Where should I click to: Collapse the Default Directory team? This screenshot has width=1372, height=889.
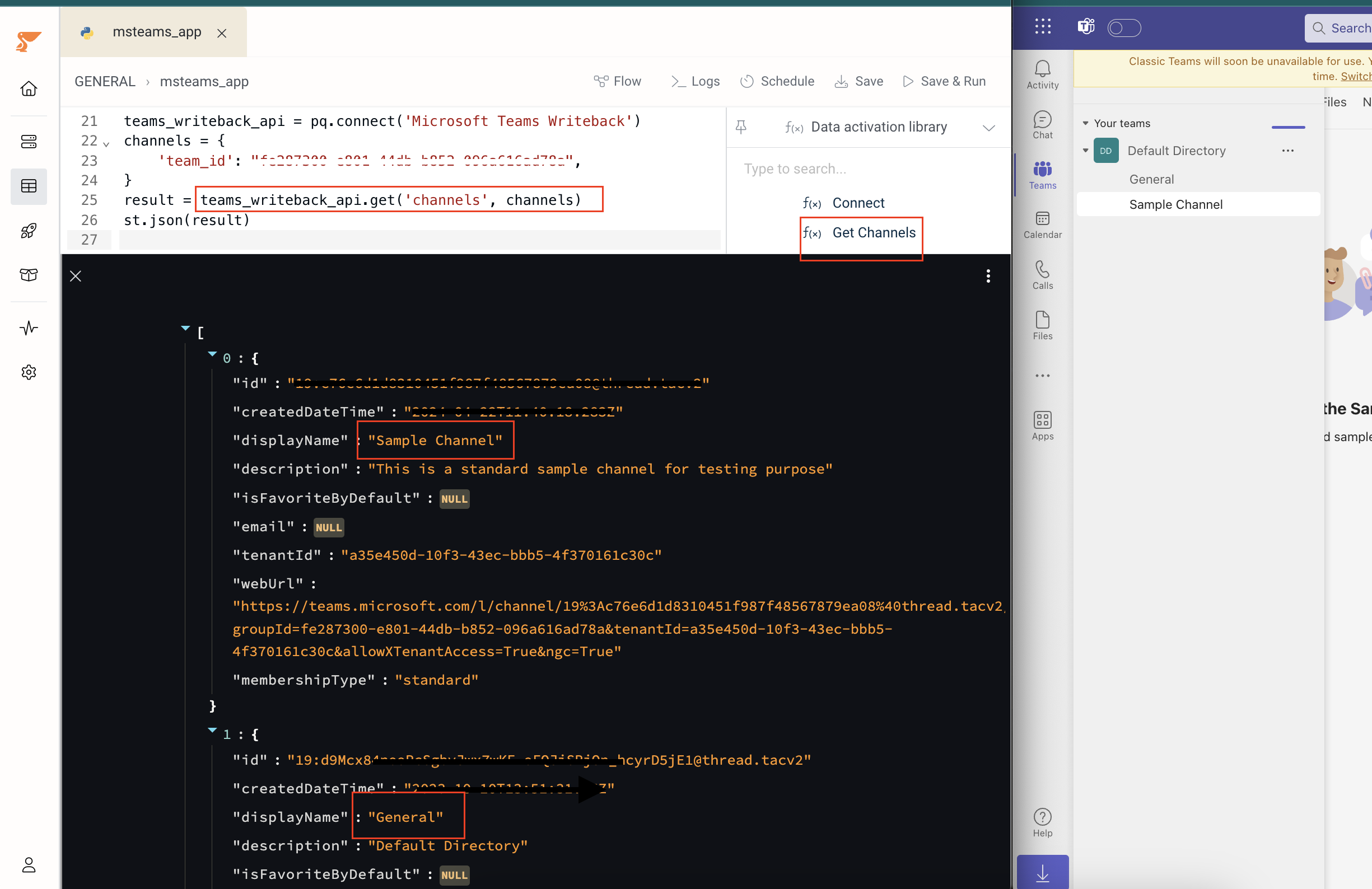pos(1085,151)
